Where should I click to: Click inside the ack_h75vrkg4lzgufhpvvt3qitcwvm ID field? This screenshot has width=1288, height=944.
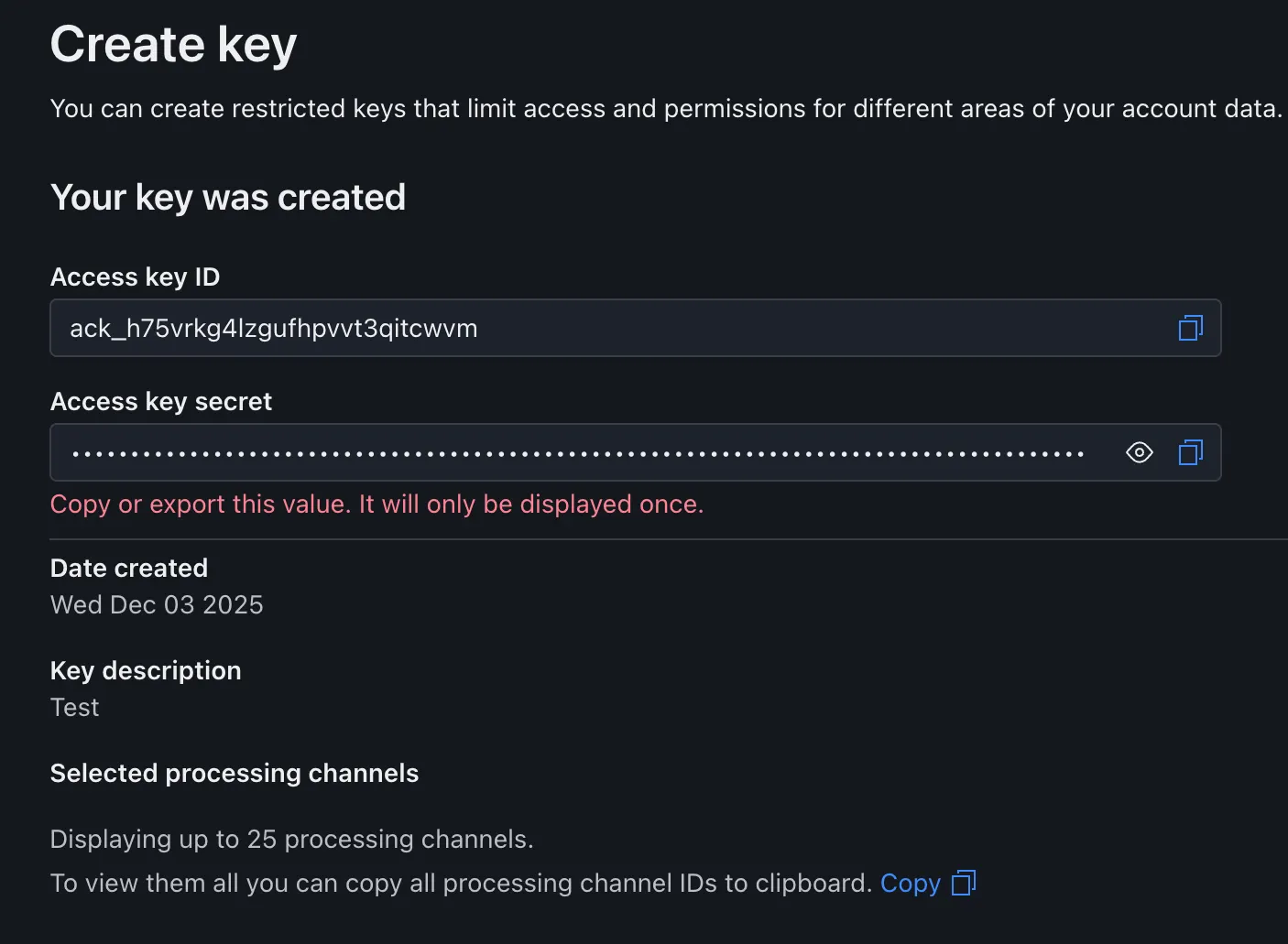click(x=635, y=328)
